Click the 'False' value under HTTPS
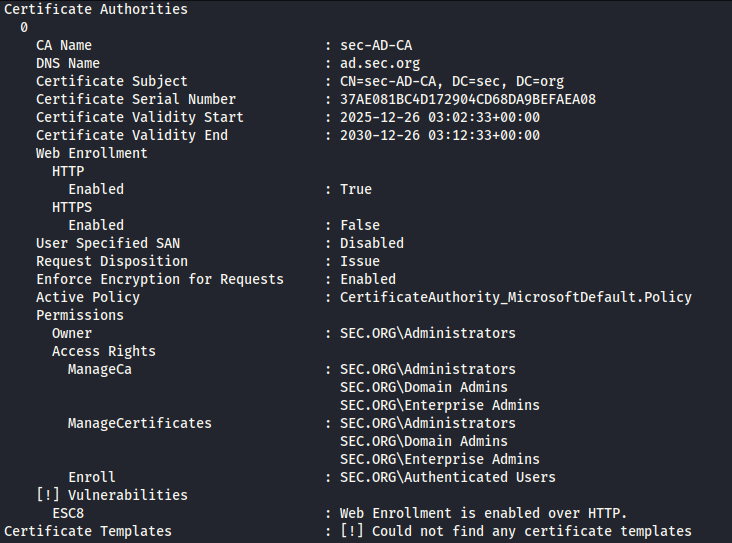Viewport: 732px width, 543px height. click(x=360, y=225)
